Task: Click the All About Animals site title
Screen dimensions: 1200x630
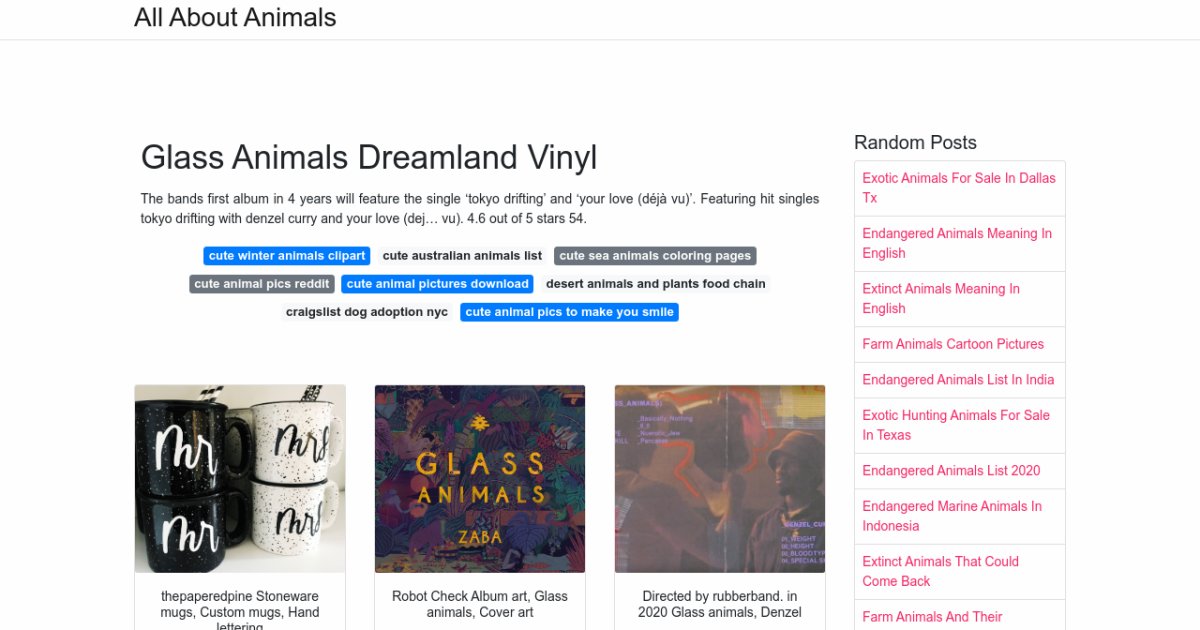Action: (x=235, y=18)
